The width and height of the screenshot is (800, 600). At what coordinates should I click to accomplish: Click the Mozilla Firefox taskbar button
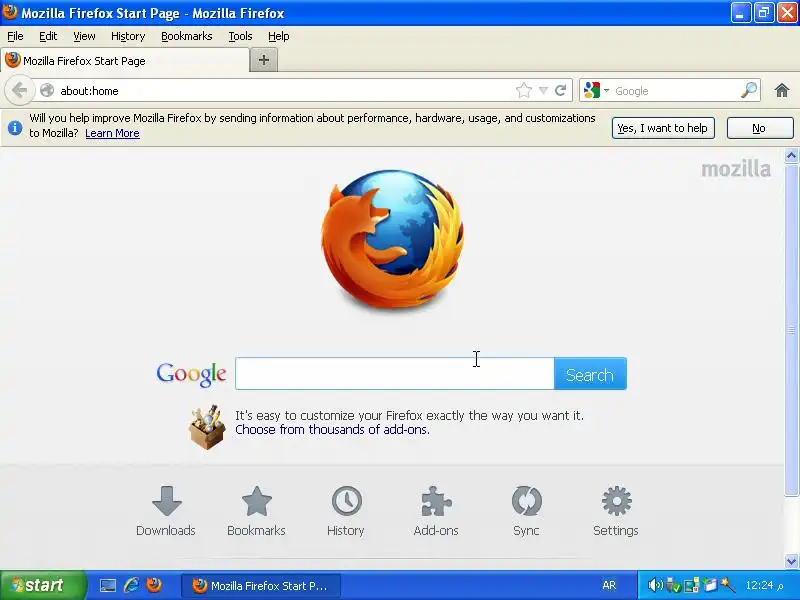pos(261,586)
